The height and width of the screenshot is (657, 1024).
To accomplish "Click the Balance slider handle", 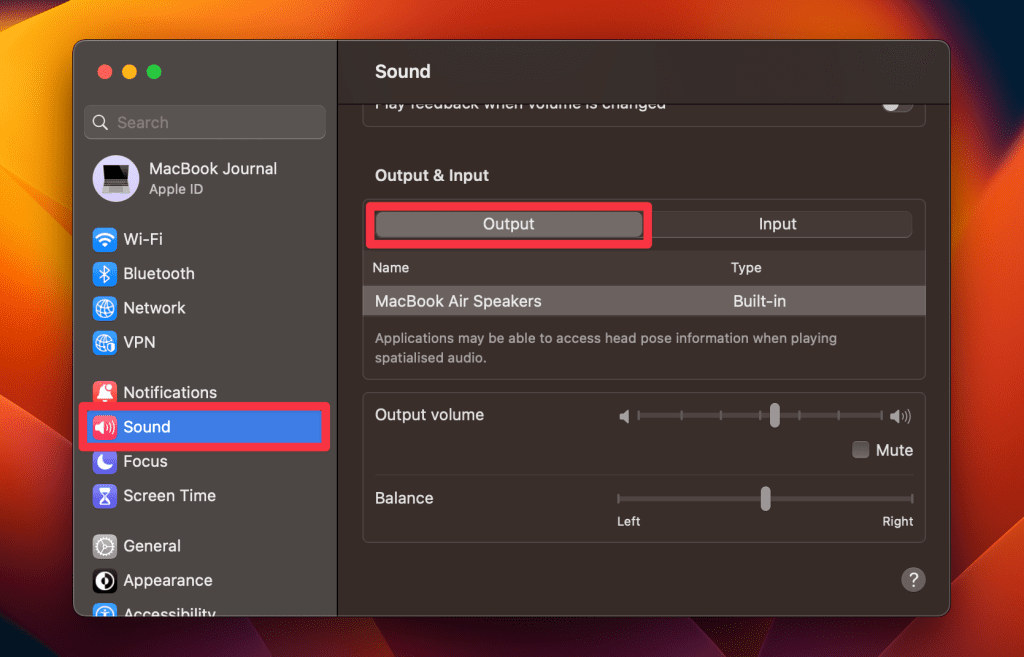I will tap(765, 498).
